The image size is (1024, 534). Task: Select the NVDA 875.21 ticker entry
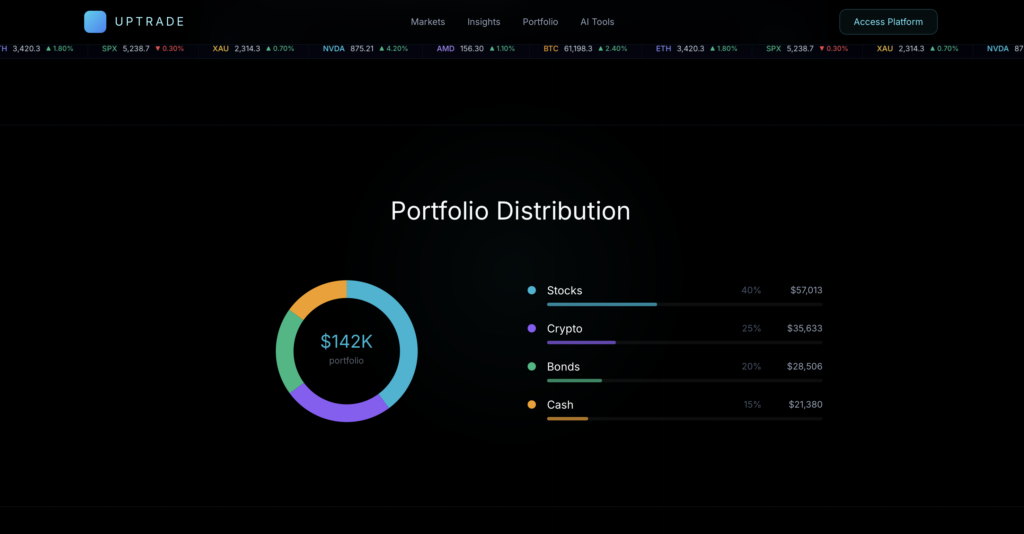click(365, 48)
